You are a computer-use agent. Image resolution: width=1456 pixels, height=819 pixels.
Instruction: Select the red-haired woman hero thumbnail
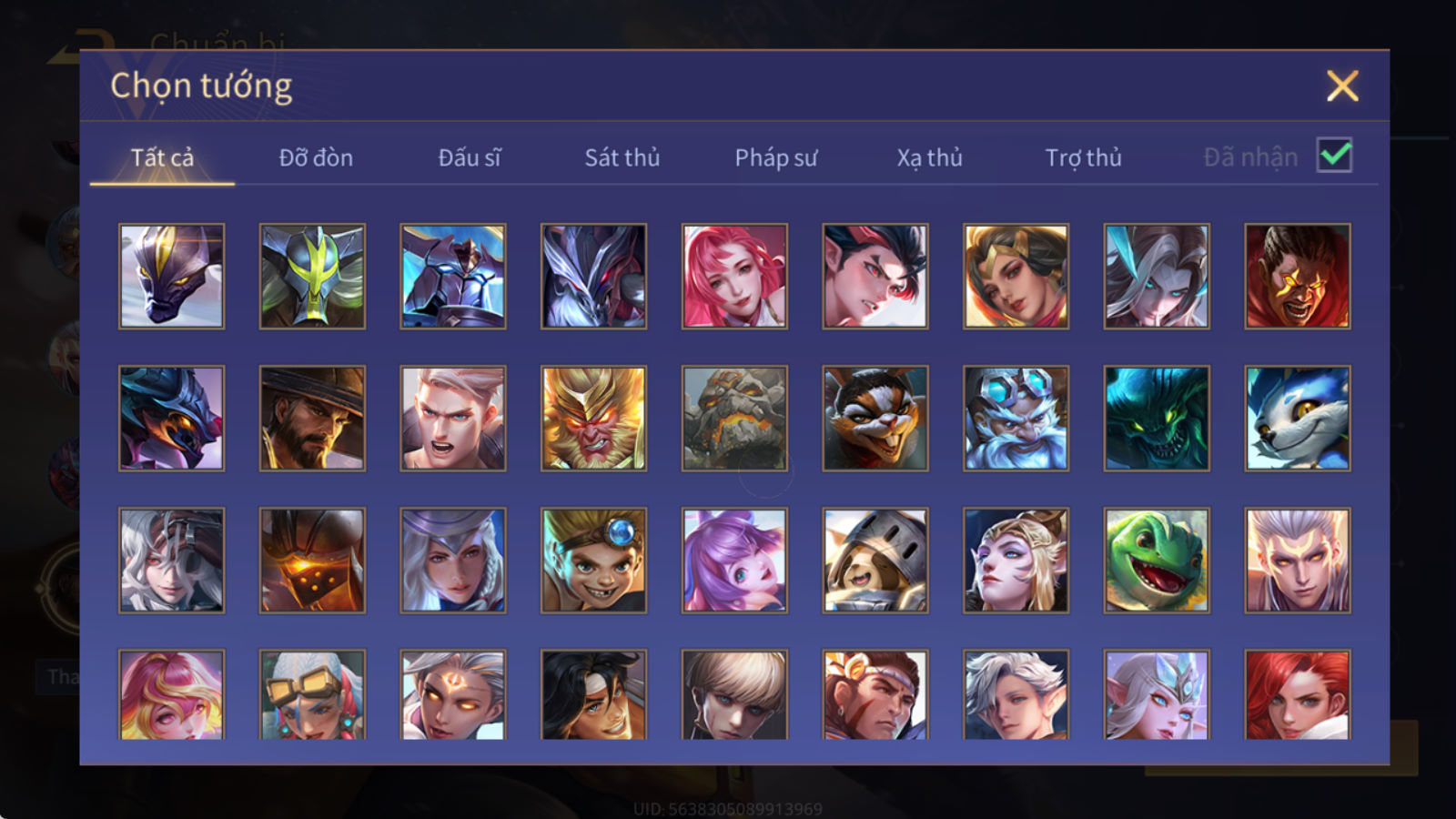(x=1298, y=694)
